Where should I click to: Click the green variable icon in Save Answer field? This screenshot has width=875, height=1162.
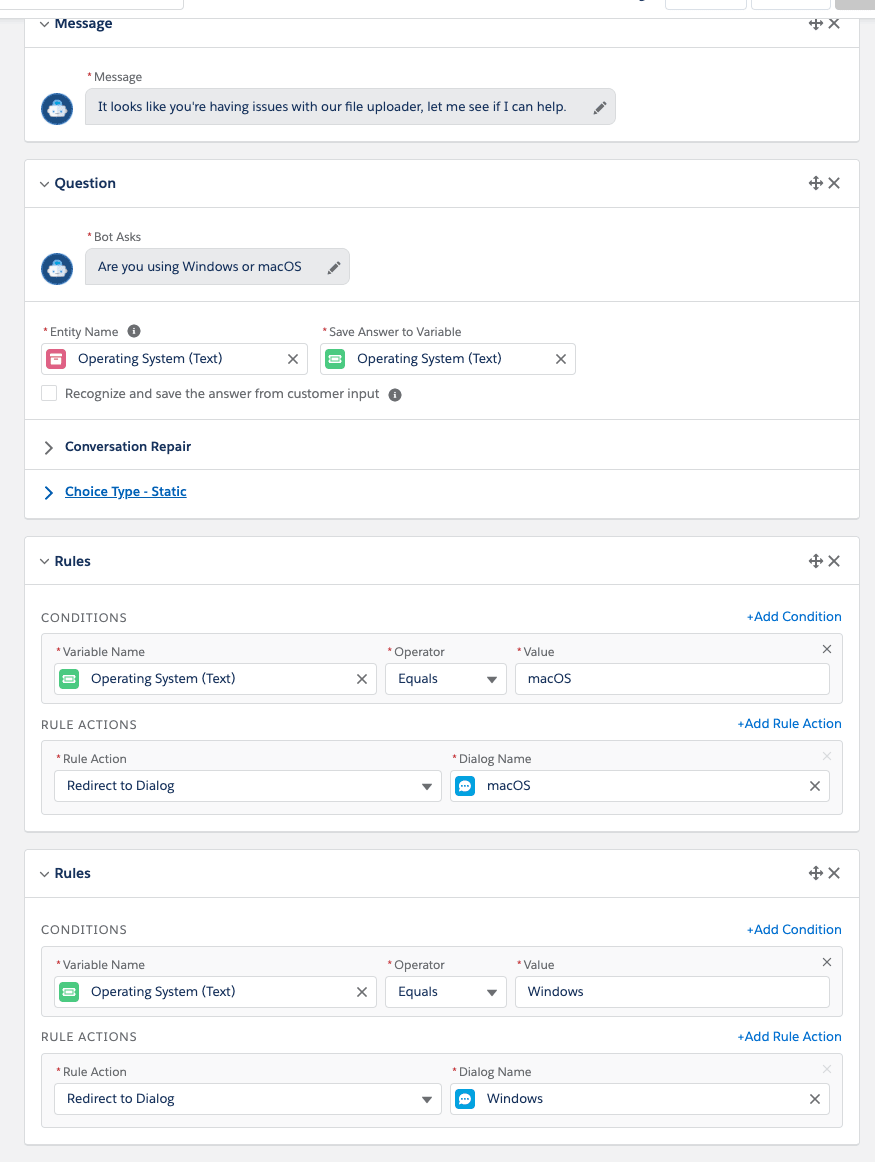pos(335,359)
